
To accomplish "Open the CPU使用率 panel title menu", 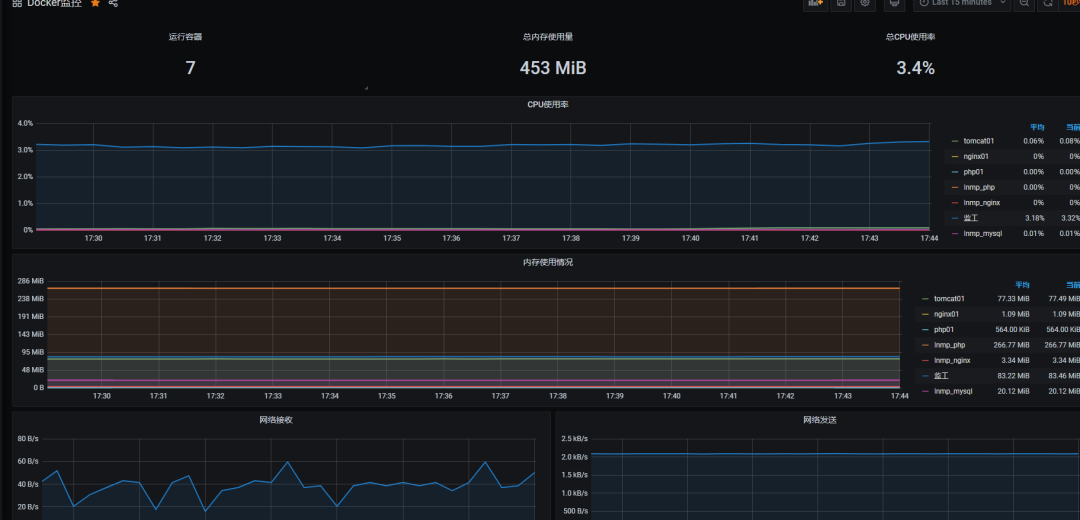I will pyautogui.click(x=547, y=105).
